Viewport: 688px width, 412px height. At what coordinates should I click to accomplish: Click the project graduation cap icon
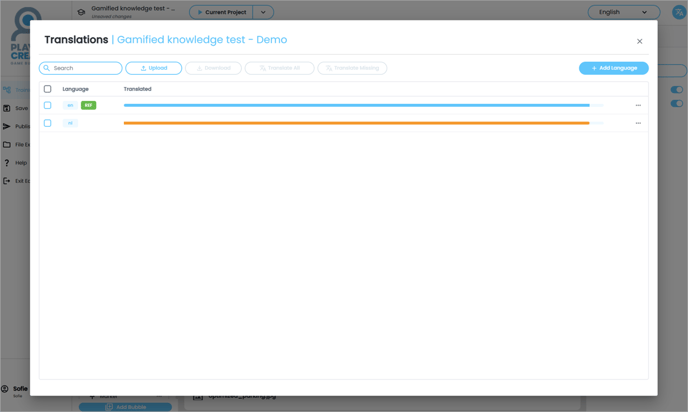point(81,12)
